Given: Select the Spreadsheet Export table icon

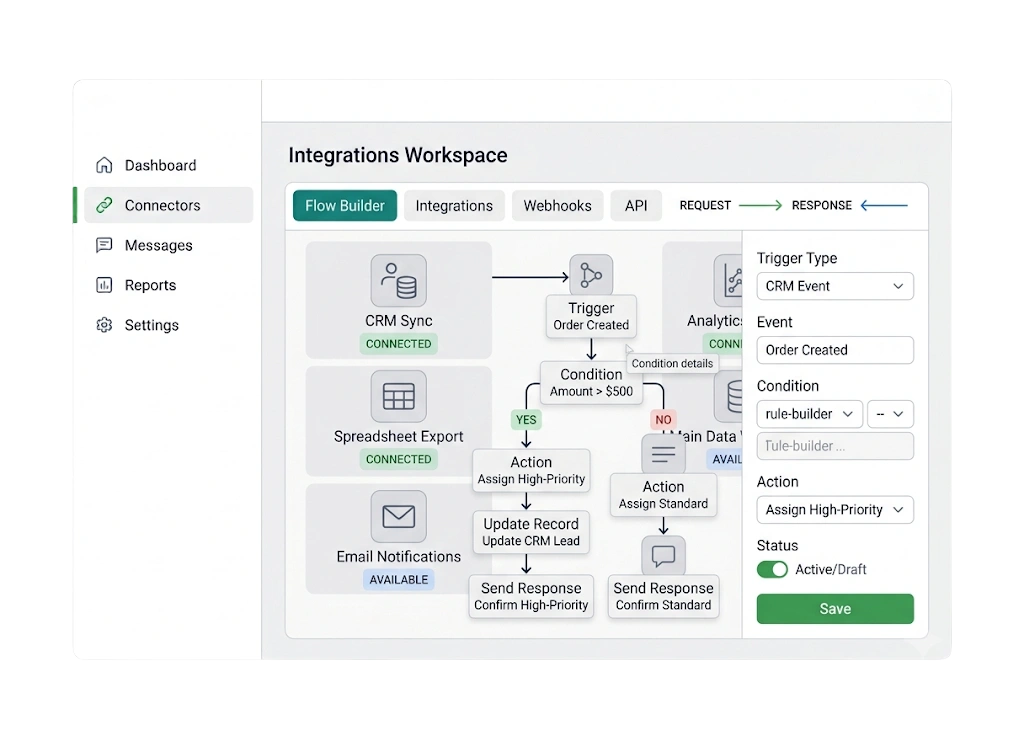Looking at the screenshot, I should pyautogui.click(x=398, y=396).
